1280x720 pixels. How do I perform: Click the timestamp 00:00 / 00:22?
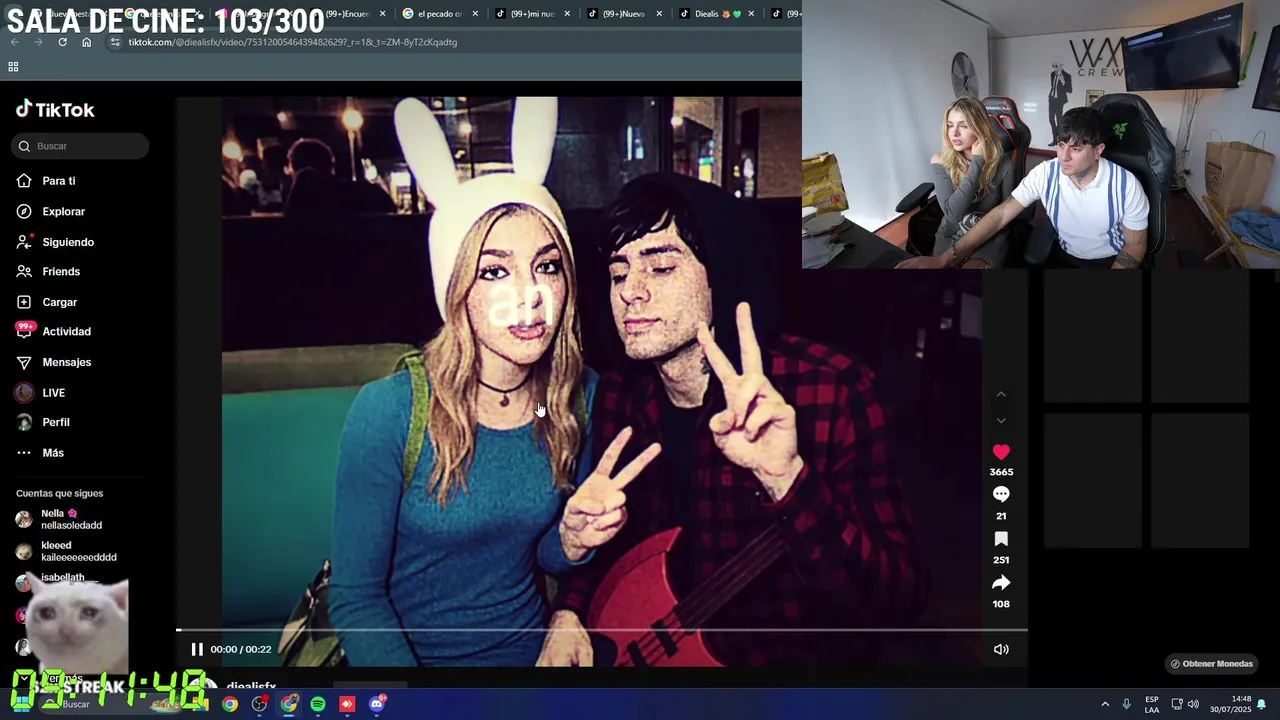(241, 649)
